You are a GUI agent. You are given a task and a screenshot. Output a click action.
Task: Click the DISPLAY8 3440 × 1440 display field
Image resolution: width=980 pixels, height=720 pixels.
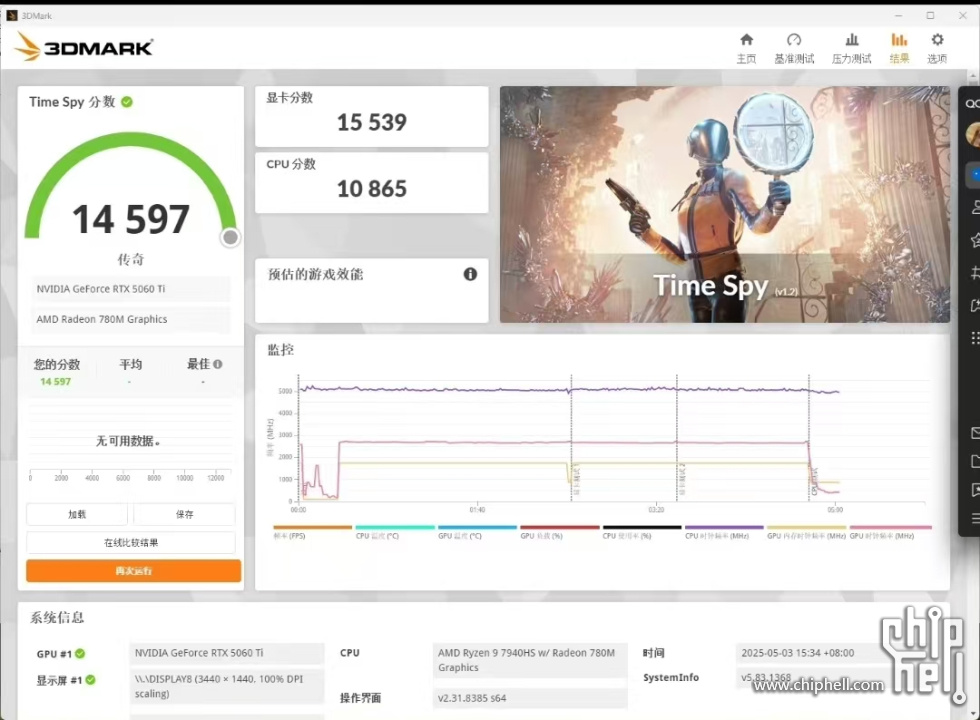click(x=226, y=686)
